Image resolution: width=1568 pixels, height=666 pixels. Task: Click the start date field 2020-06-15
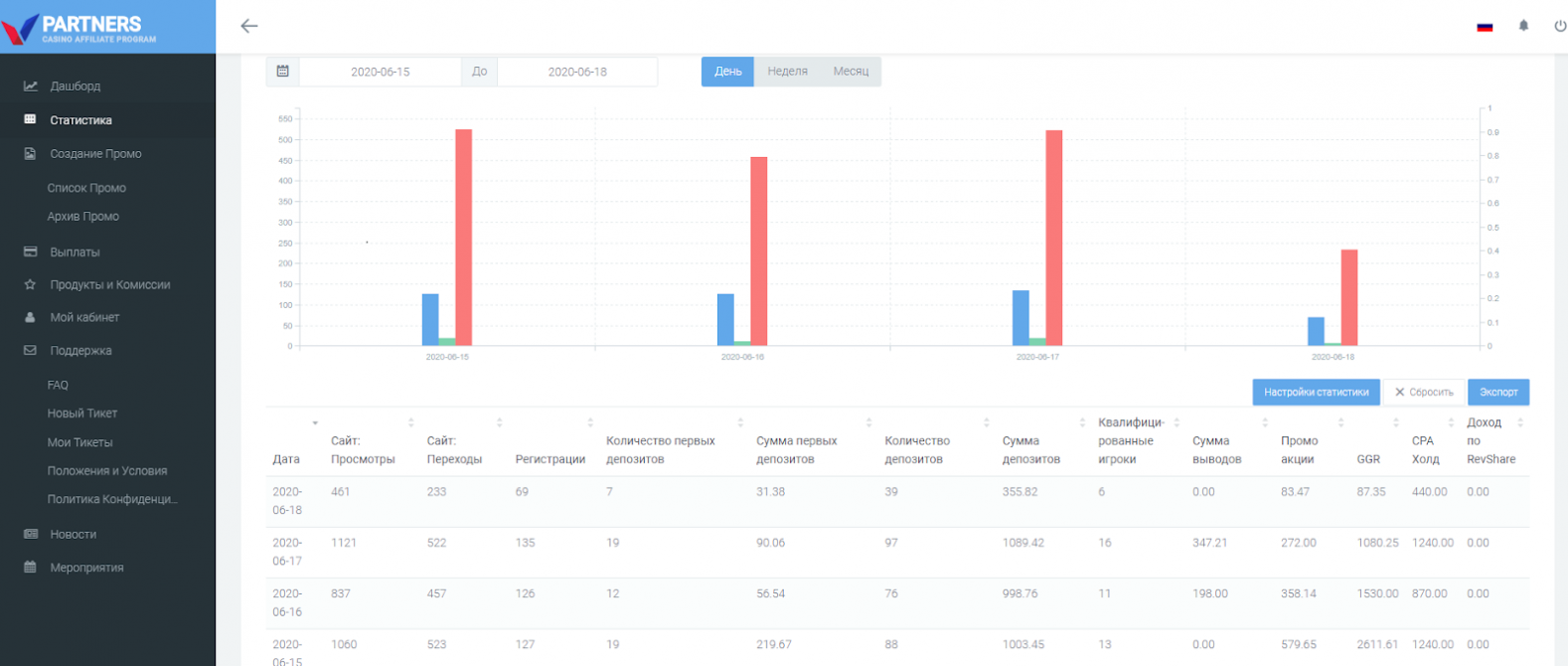(x=380, y=72)
